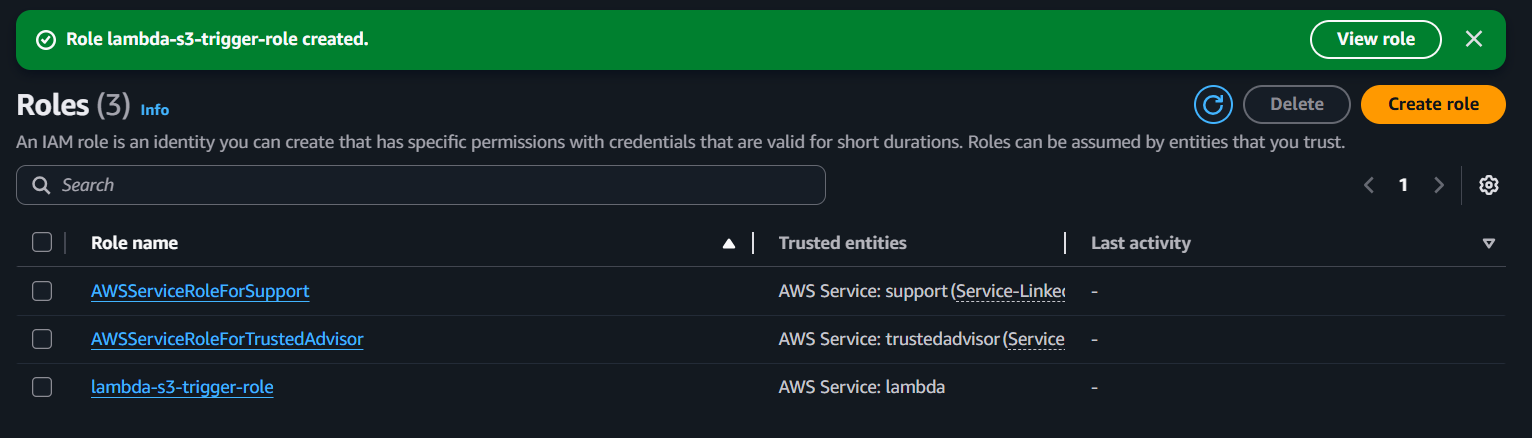The image size is (1532, 438).
Task: Open the lambda-s3-trigger-role link
Action: [x=182, y=387]
